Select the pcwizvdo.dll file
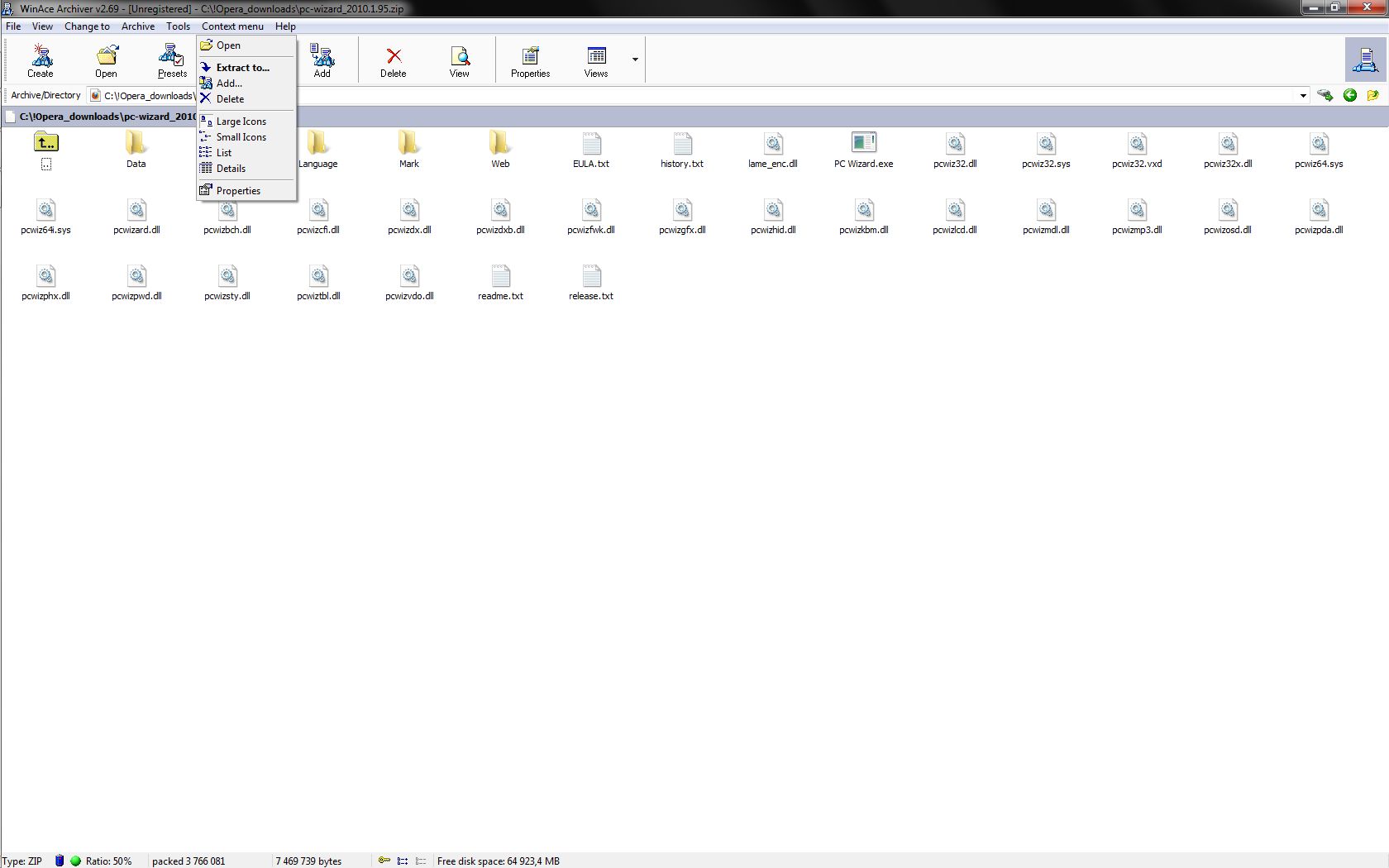The width and height of the screenshot is (1389, 868). (409, 282)
